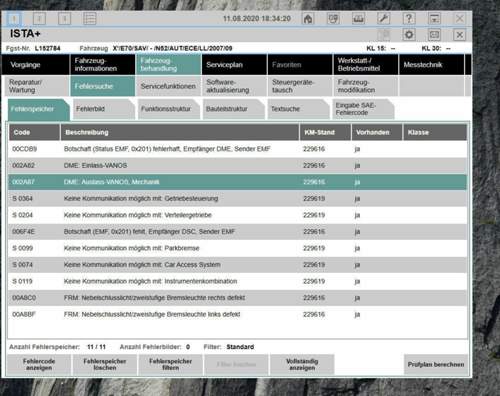Open the Favoriten tab
The height and width of the screenshot is (396, 500).
click(300, 64)
